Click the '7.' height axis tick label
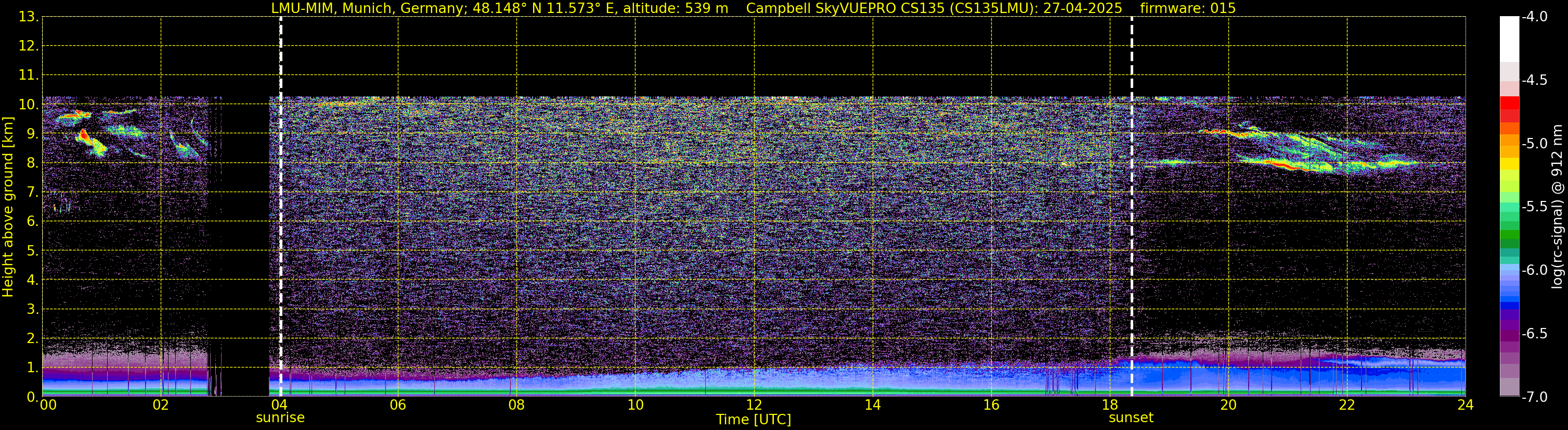The height and width of the screenshot is (430, 1568). pos(33,192)
